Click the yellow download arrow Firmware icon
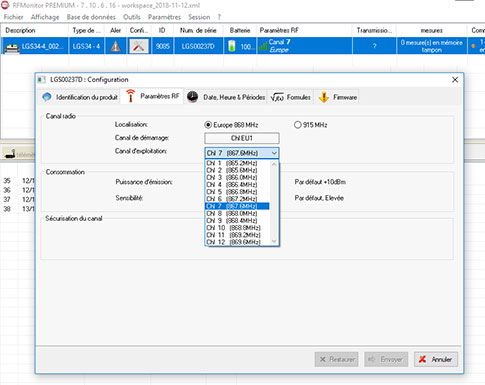 pyautogui.click(x=324, y=97)
